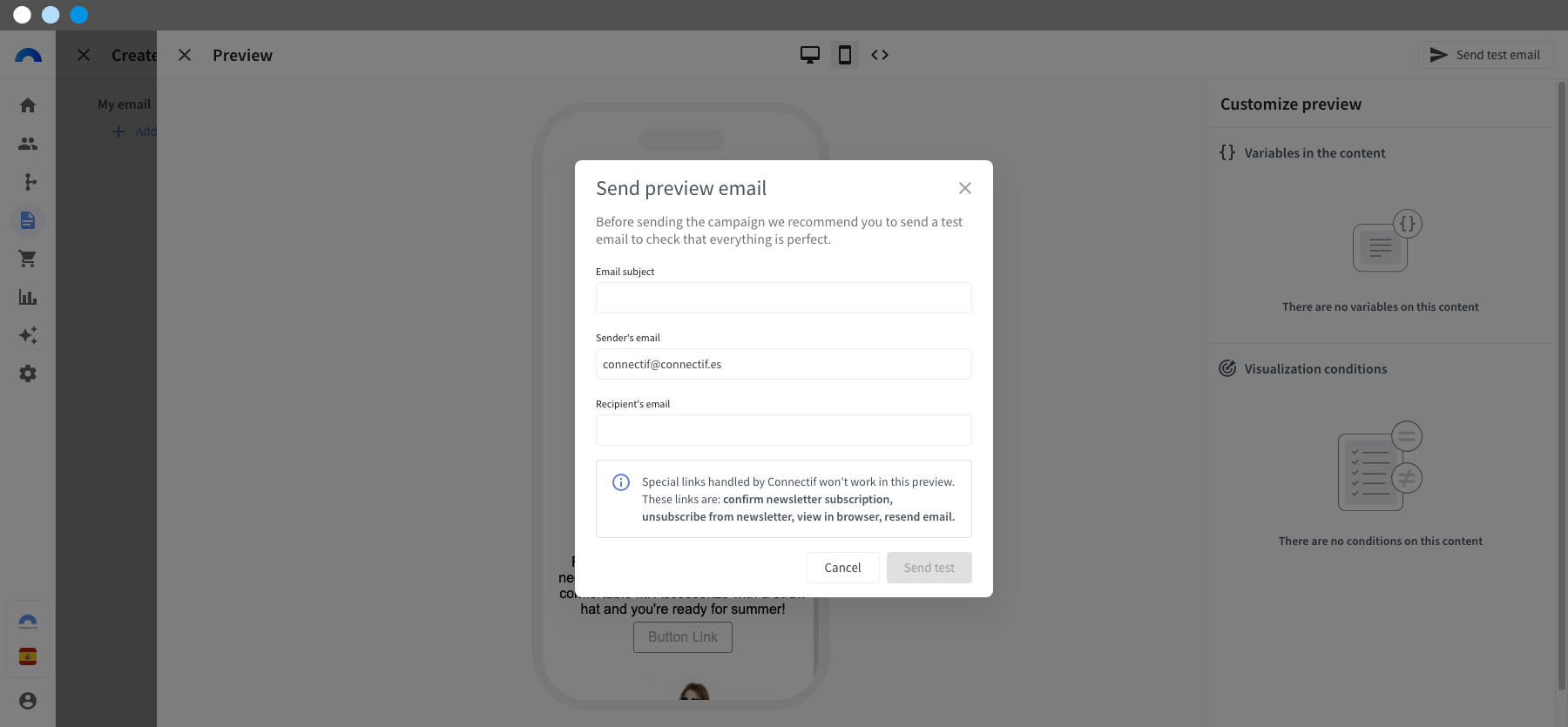The width and height of the screenshot is (1568, 727).
Task: Click the Visualization conditions target icon
Action: [x=1227, y=368]
